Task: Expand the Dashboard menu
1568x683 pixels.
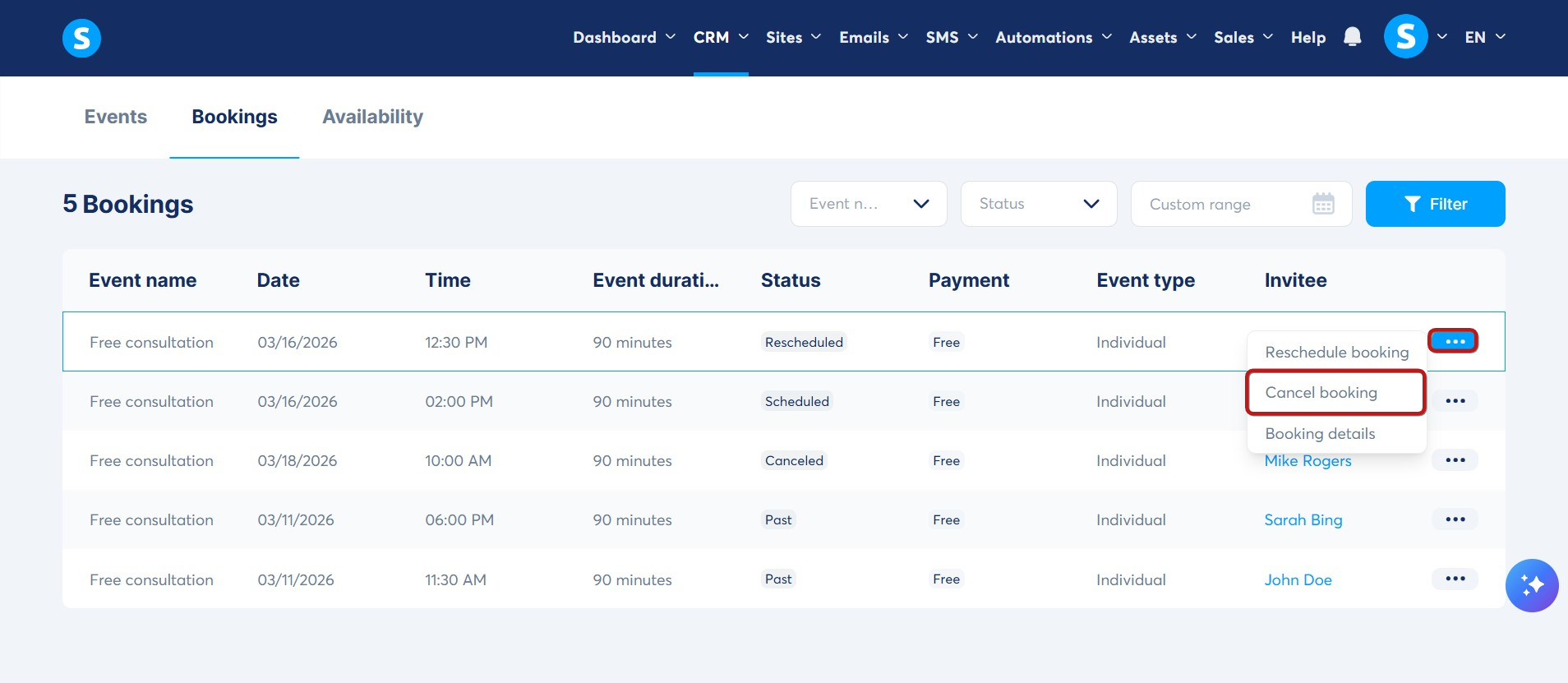Action: click(x=625, y=37)
